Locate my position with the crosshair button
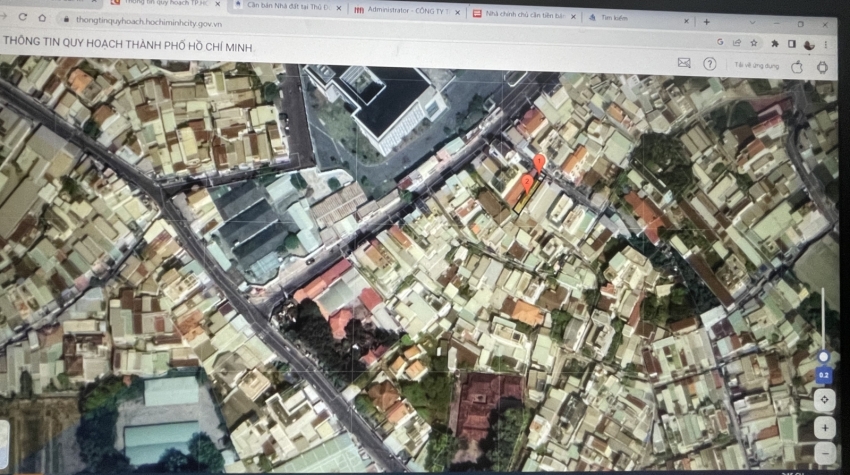 [825, 400]
